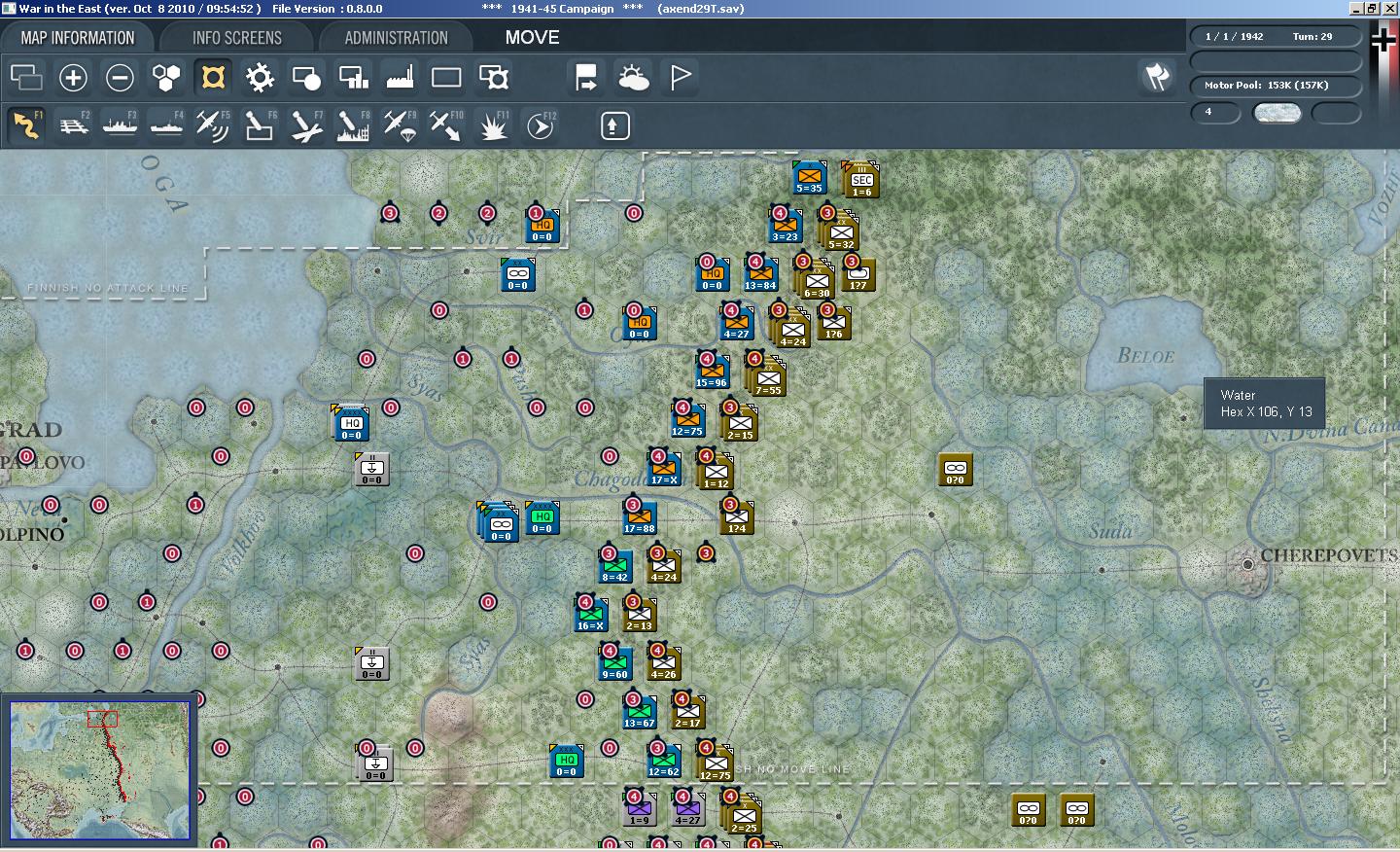
Task: Select the 17=88 unit counter
Action: pos(639,517)
